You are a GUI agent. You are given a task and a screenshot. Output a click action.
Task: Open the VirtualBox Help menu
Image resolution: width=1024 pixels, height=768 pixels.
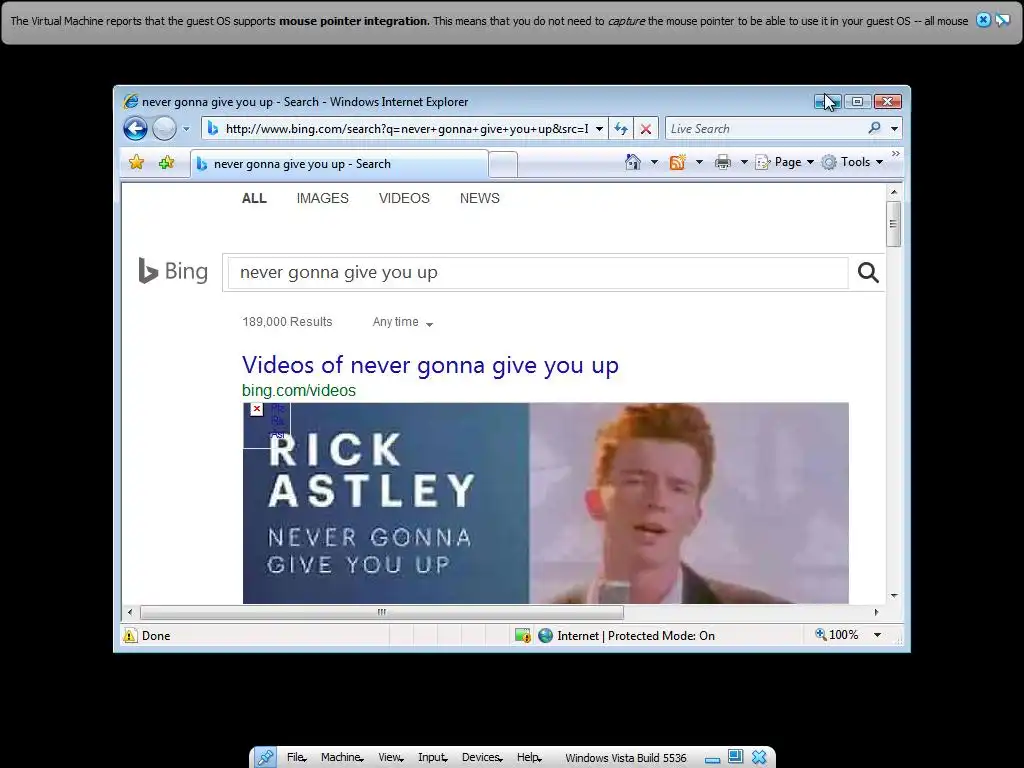pyautogui.click(x=529, y=758)
